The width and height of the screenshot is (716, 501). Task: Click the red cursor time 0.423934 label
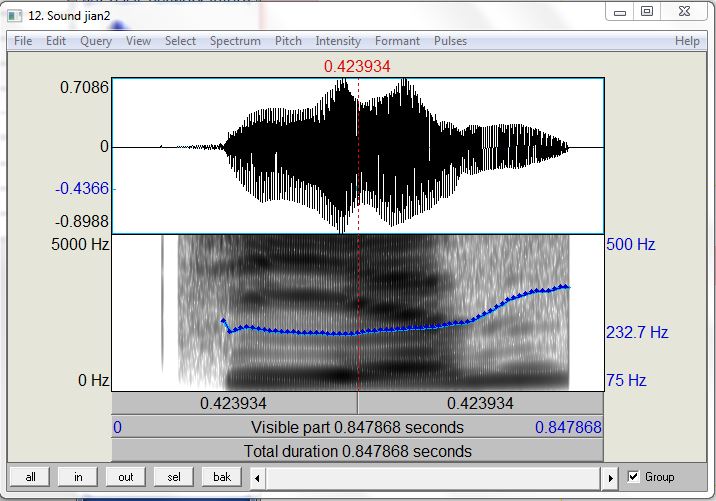357,67
